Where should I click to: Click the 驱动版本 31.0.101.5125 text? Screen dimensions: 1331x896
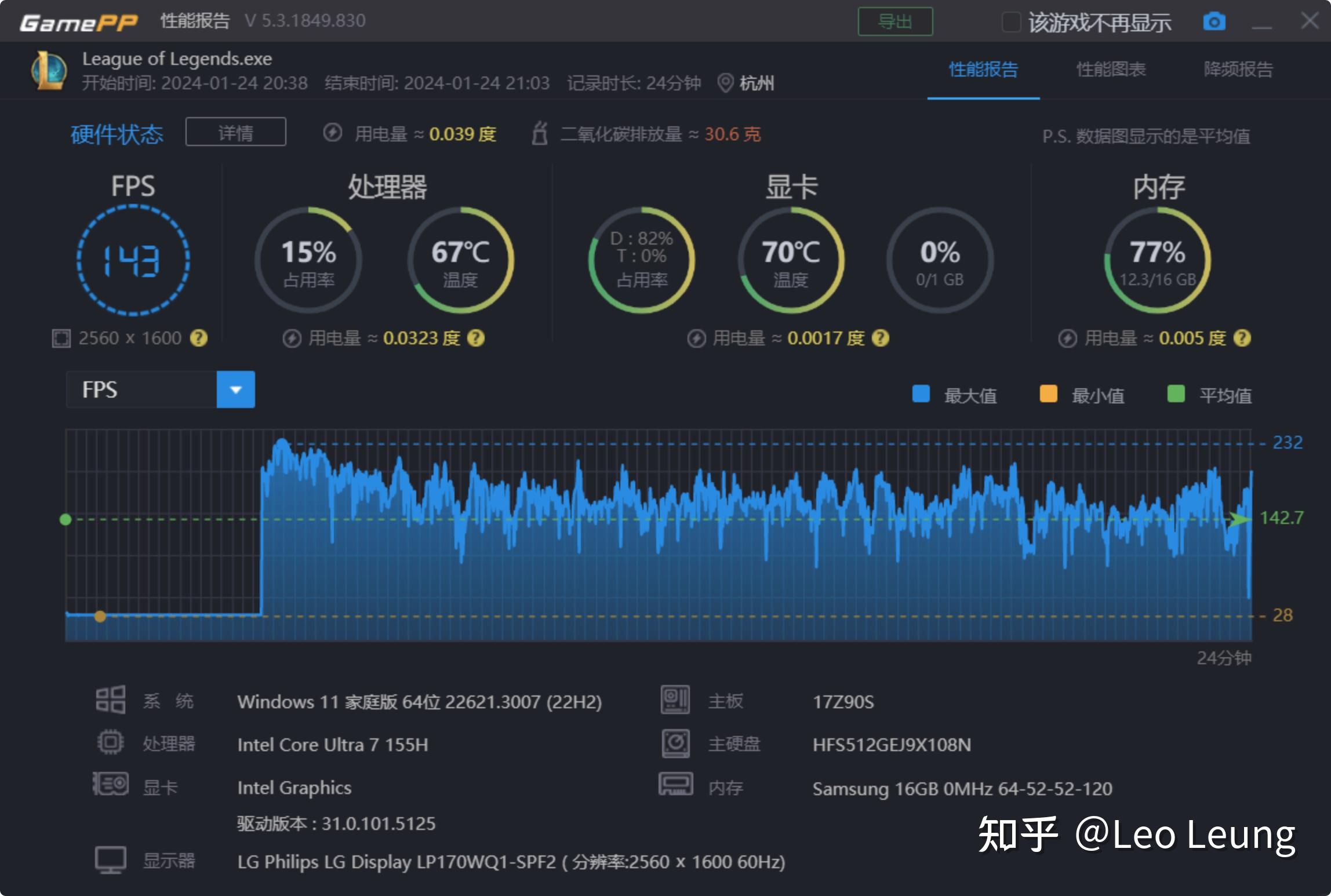(x=336, y=824)
